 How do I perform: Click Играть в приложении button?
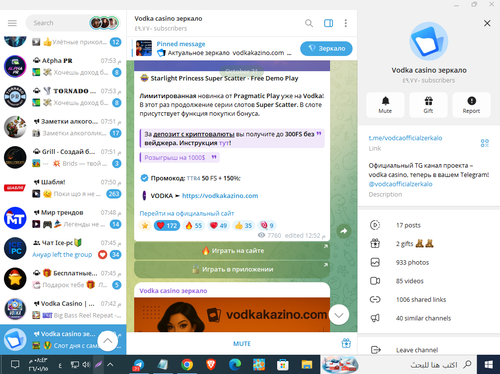pos(232,269)
